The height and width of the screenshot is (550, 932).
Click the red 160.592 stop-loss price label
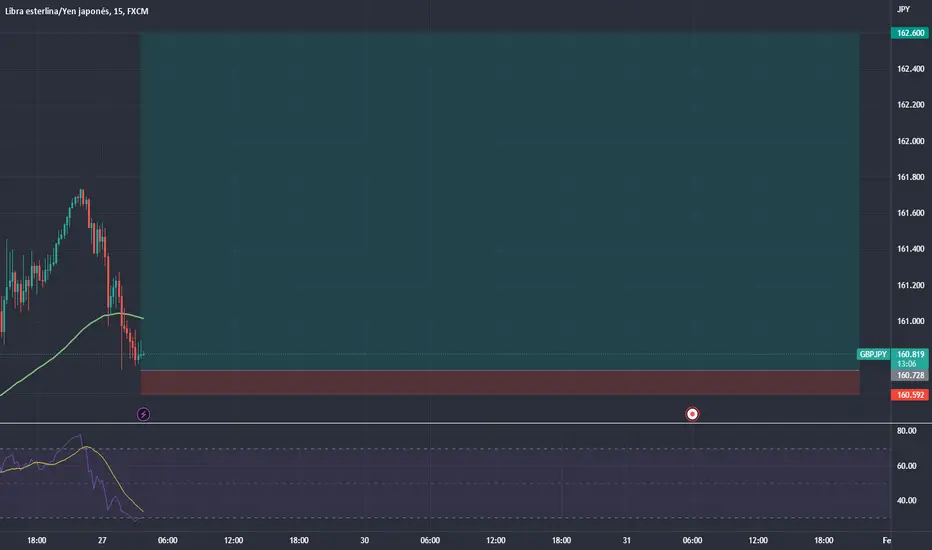910,395
